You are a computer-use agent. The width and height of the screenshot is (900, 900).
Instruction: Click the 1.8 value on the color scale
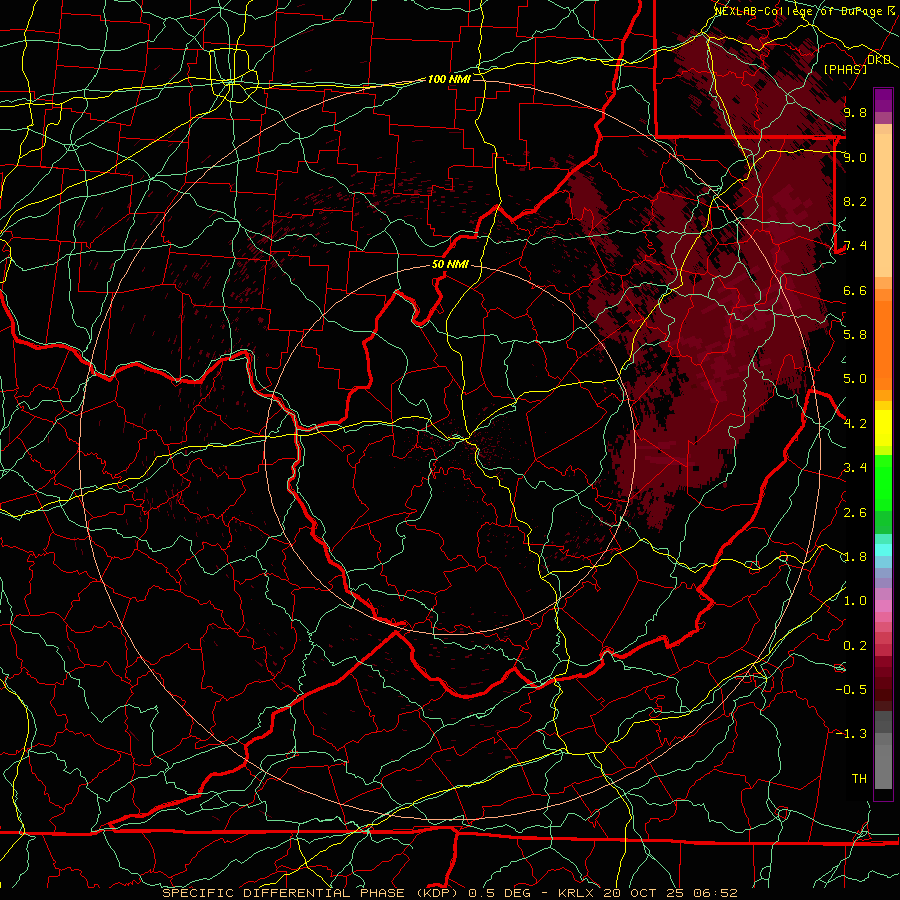pos(855,557)
